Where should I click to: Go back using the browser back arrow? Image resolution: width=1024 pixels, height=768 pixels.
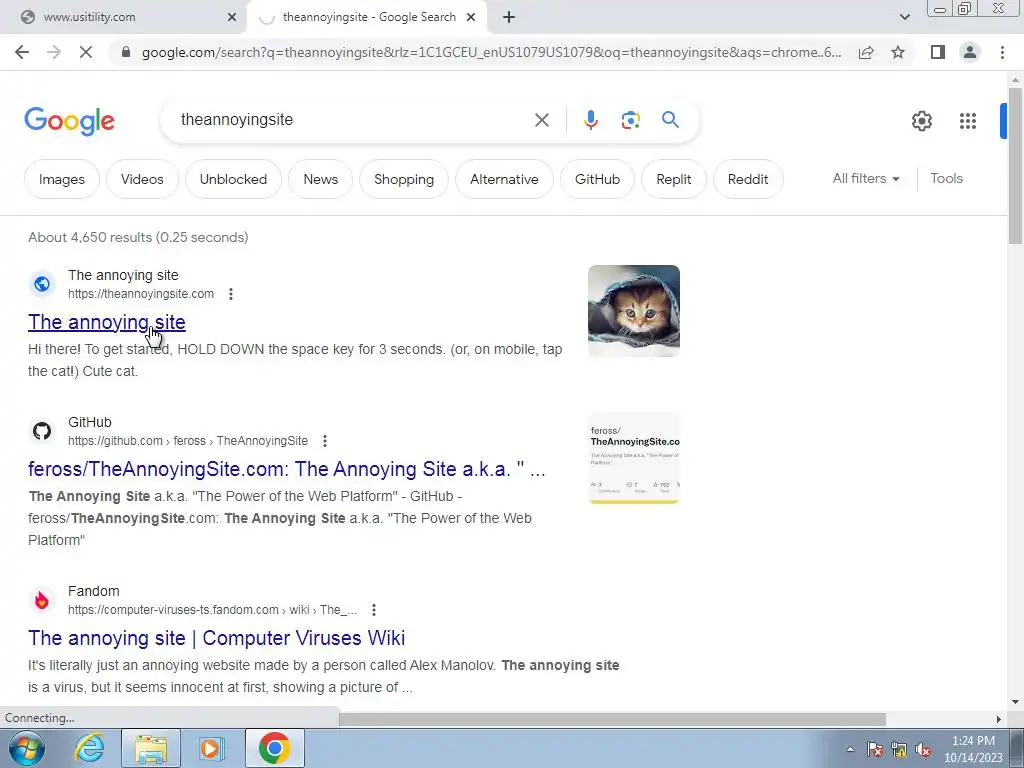click(x=22, y=52)
